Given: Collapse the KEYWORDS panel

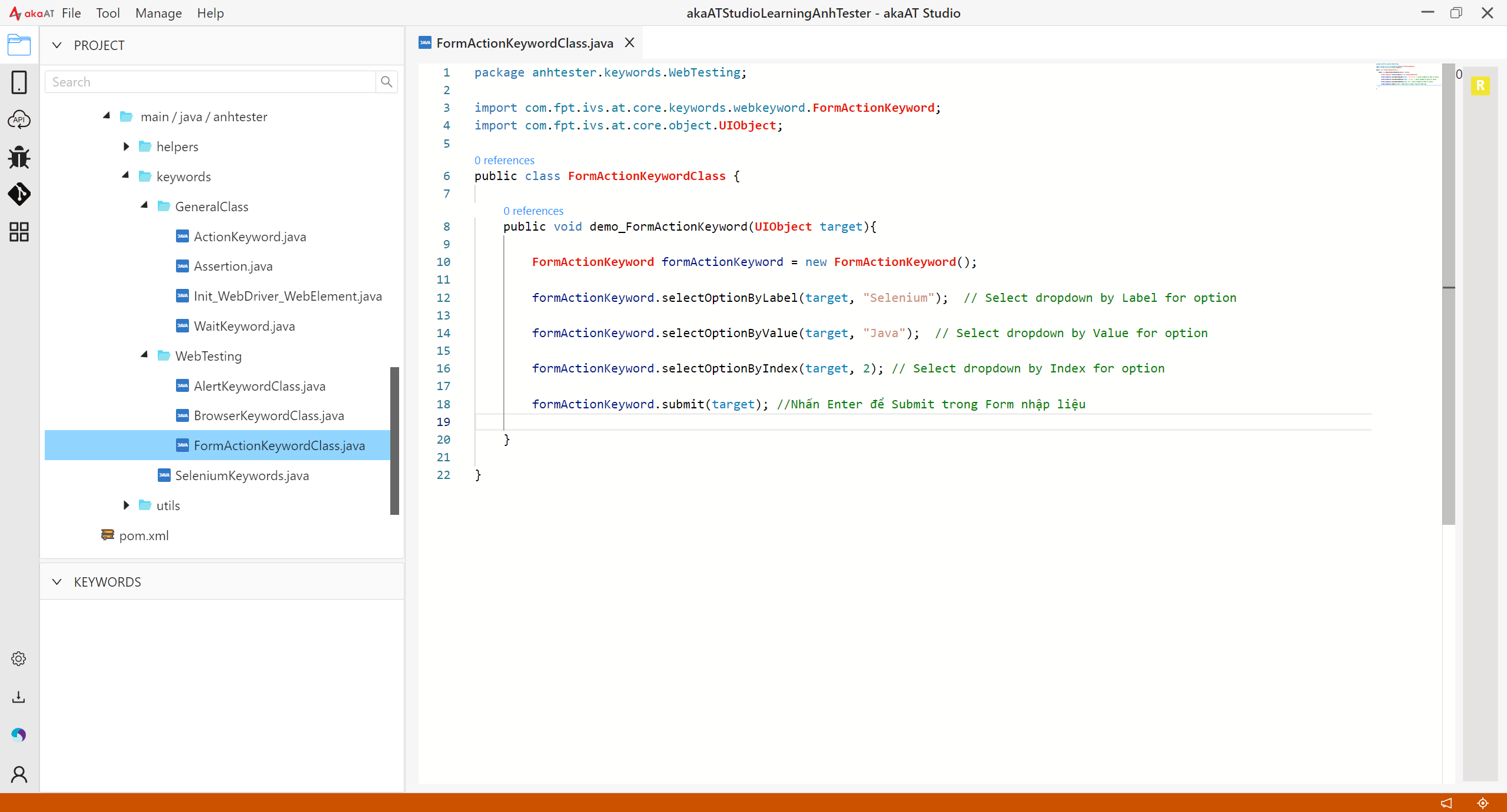Looking at the screenshot, I should click(57, 582).
